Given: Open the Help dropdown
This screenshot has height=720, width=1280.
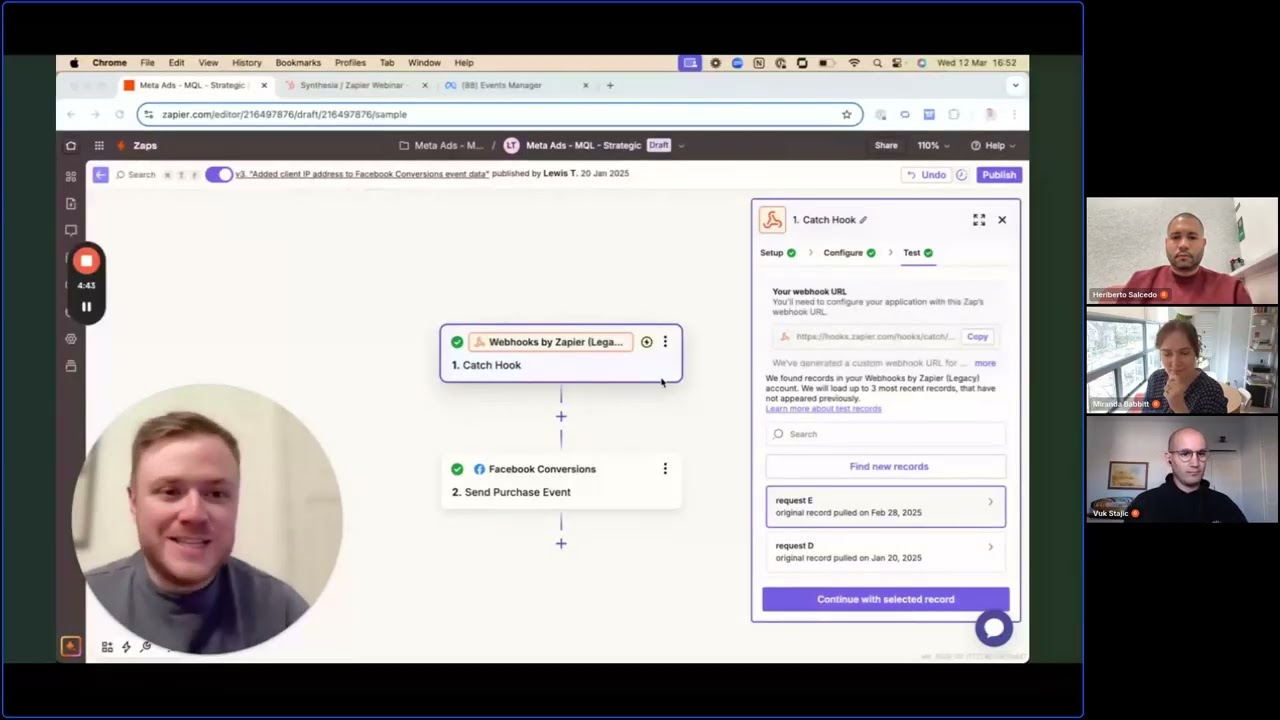Looking at the screenshot, I should pyautogui.click(x=993, y=145).
